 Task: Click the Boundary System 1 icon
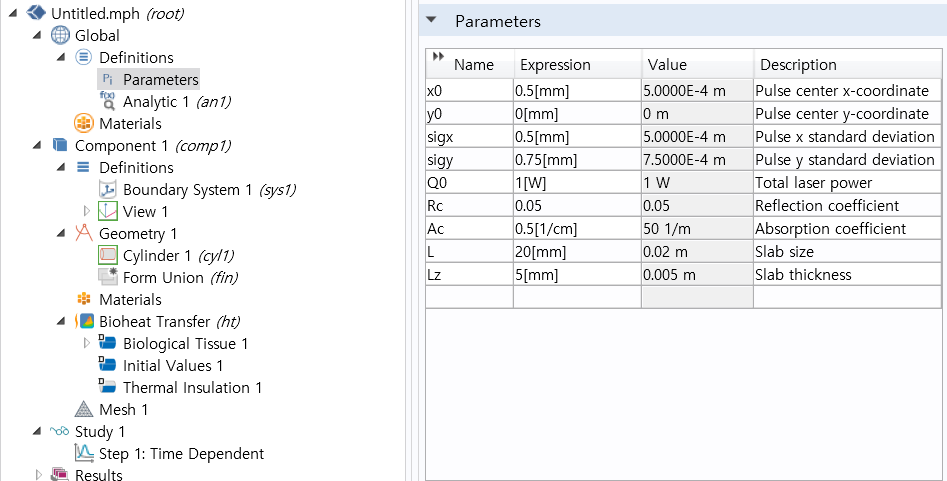[108, 190]
